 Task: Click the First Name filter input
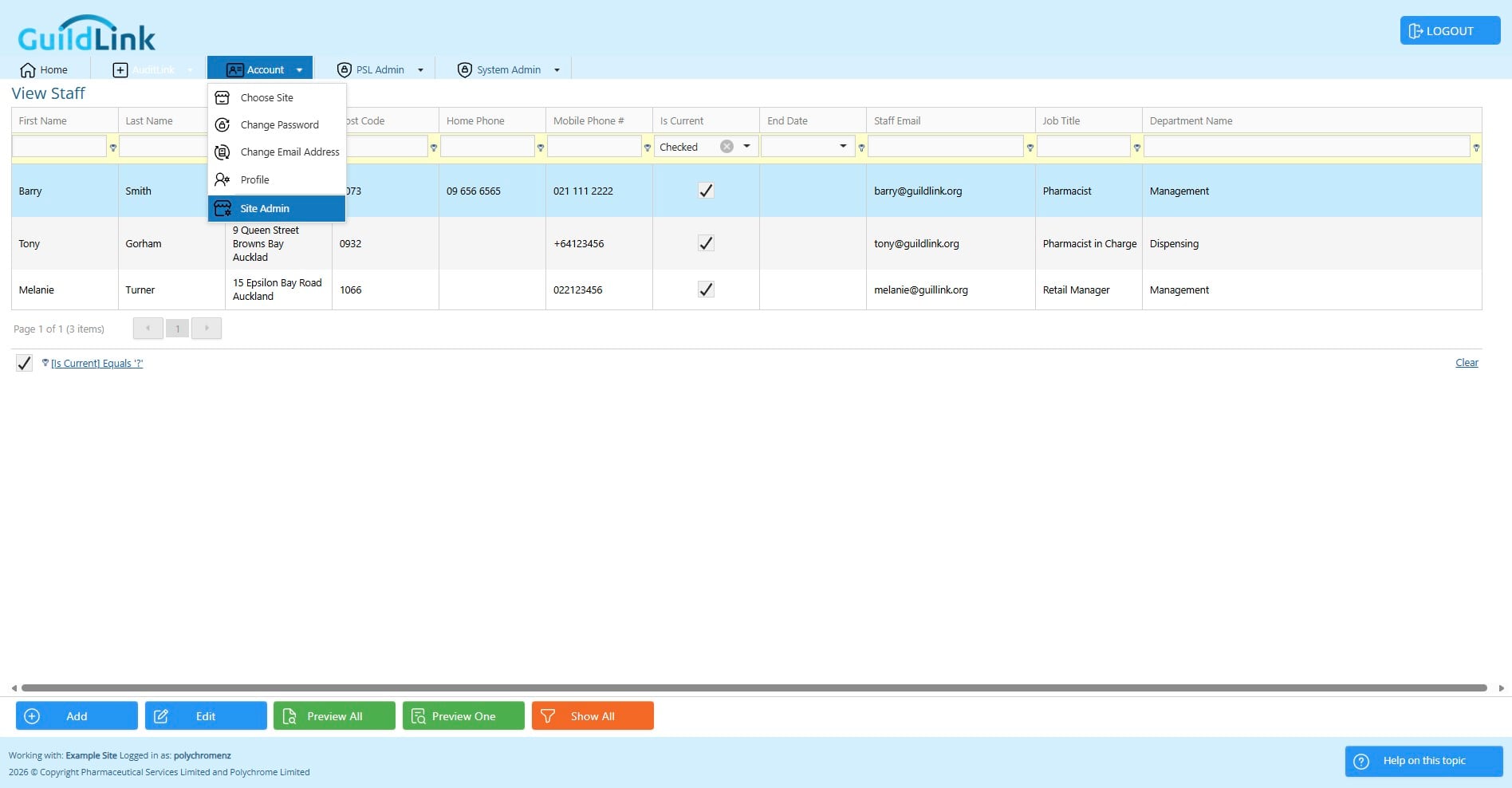coord(59,147)
